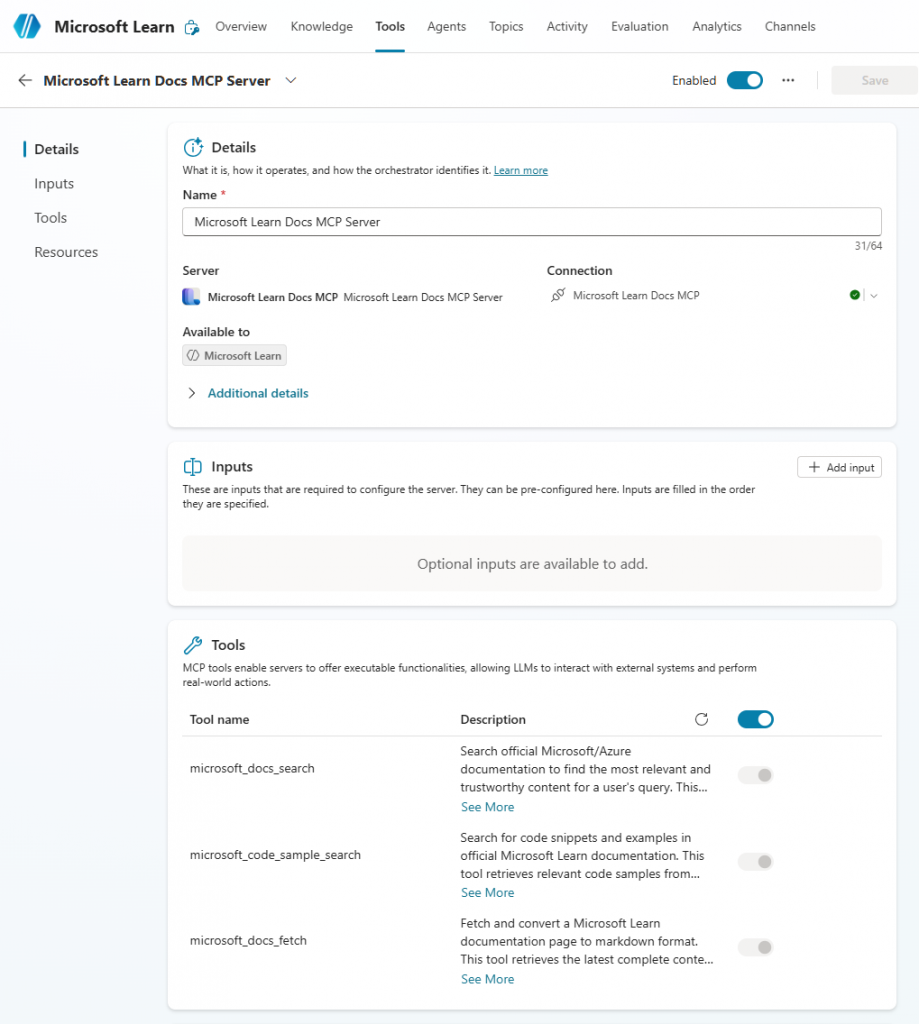
Task: Enable the microsoft_docs_fetch tool
Action: coord(754,947)
